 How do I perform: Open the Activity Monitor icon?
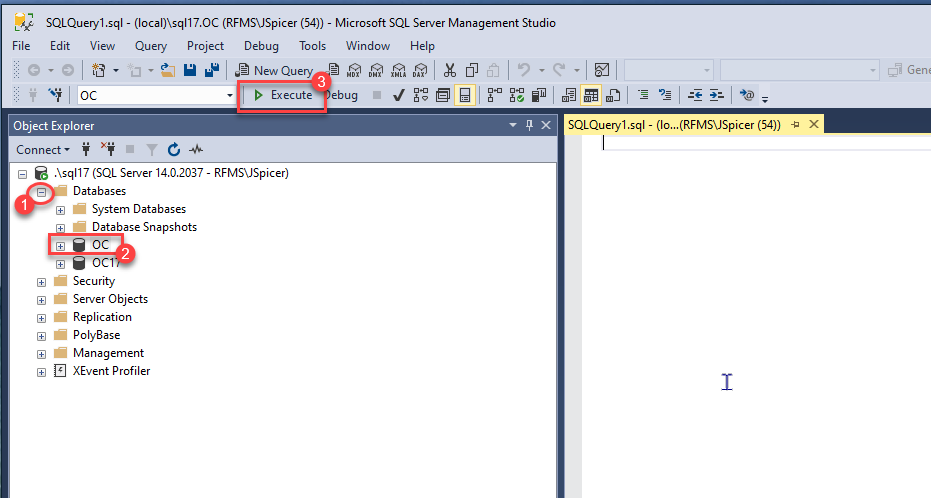tap(601, 70)
